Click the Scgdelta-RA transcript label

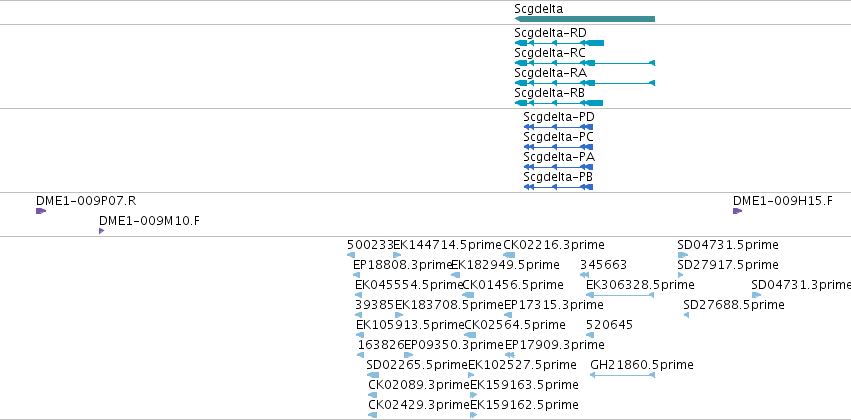(550, 73)
